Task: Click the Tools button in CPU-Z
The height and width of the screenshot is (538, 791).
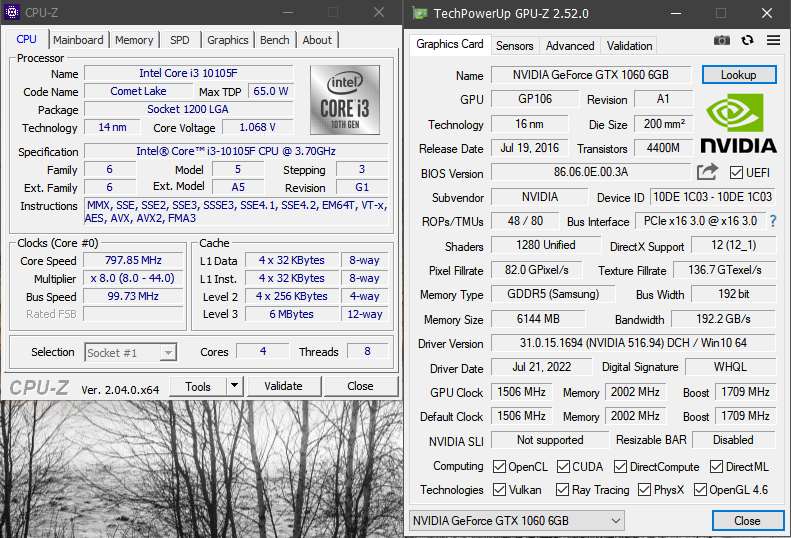Action: click(x=198, y=386)
